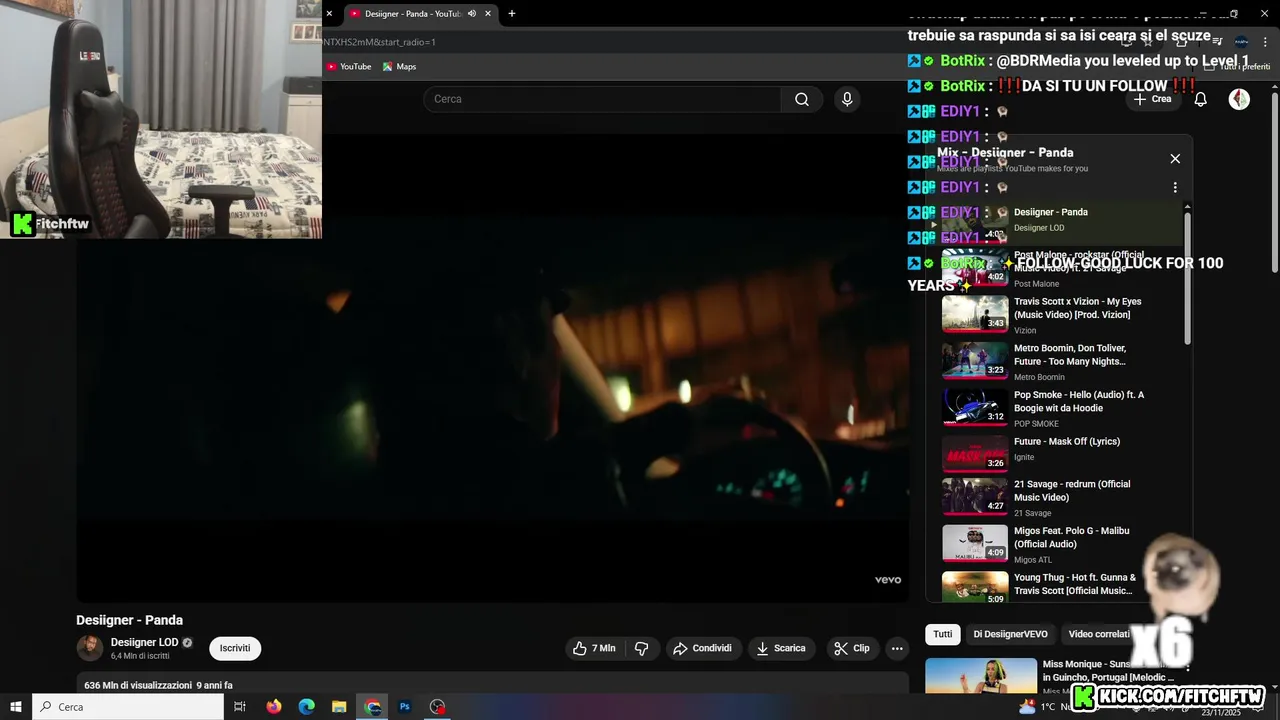Click the taskbar Cerca search box
Viewport: 1280px width, 720px height.
(128, 707)
